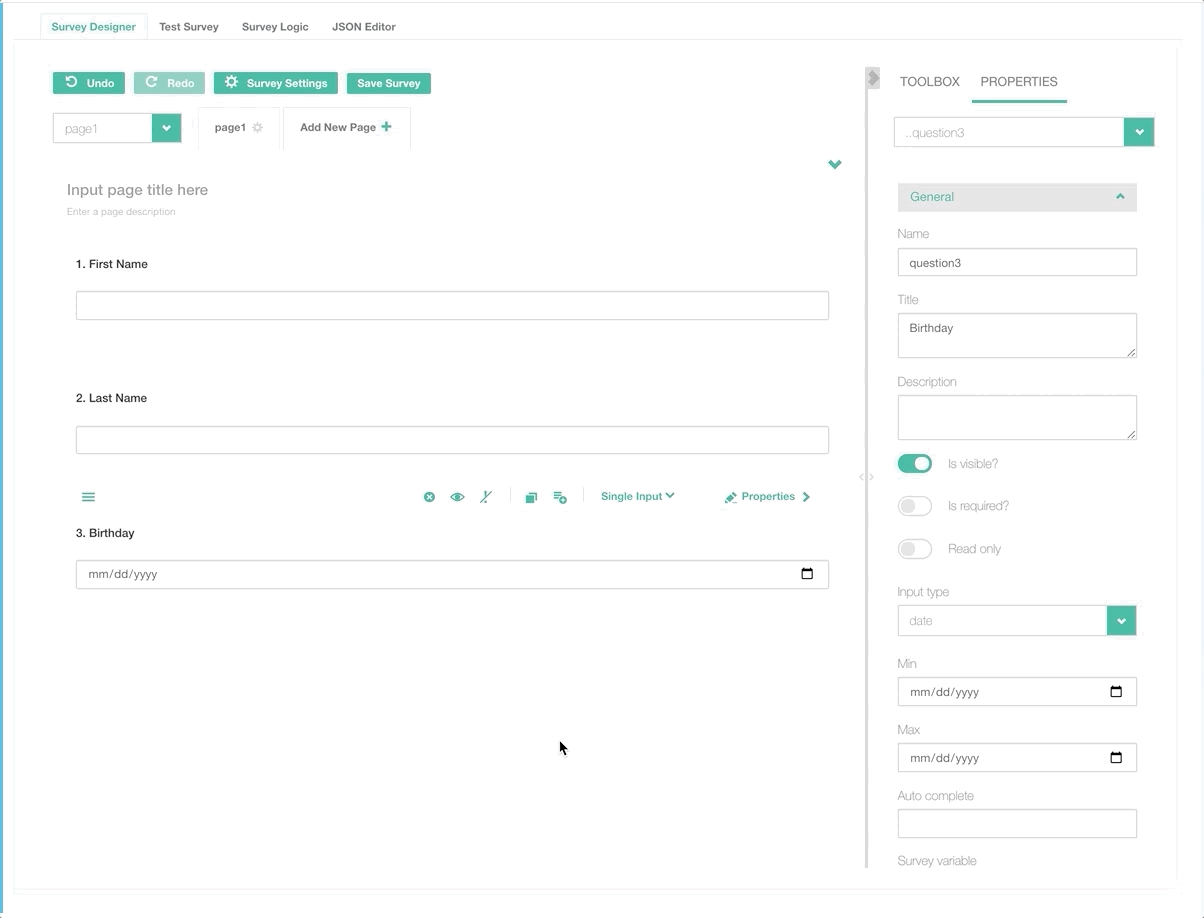Turn on the Read only toggle

[x=915, y=549]
